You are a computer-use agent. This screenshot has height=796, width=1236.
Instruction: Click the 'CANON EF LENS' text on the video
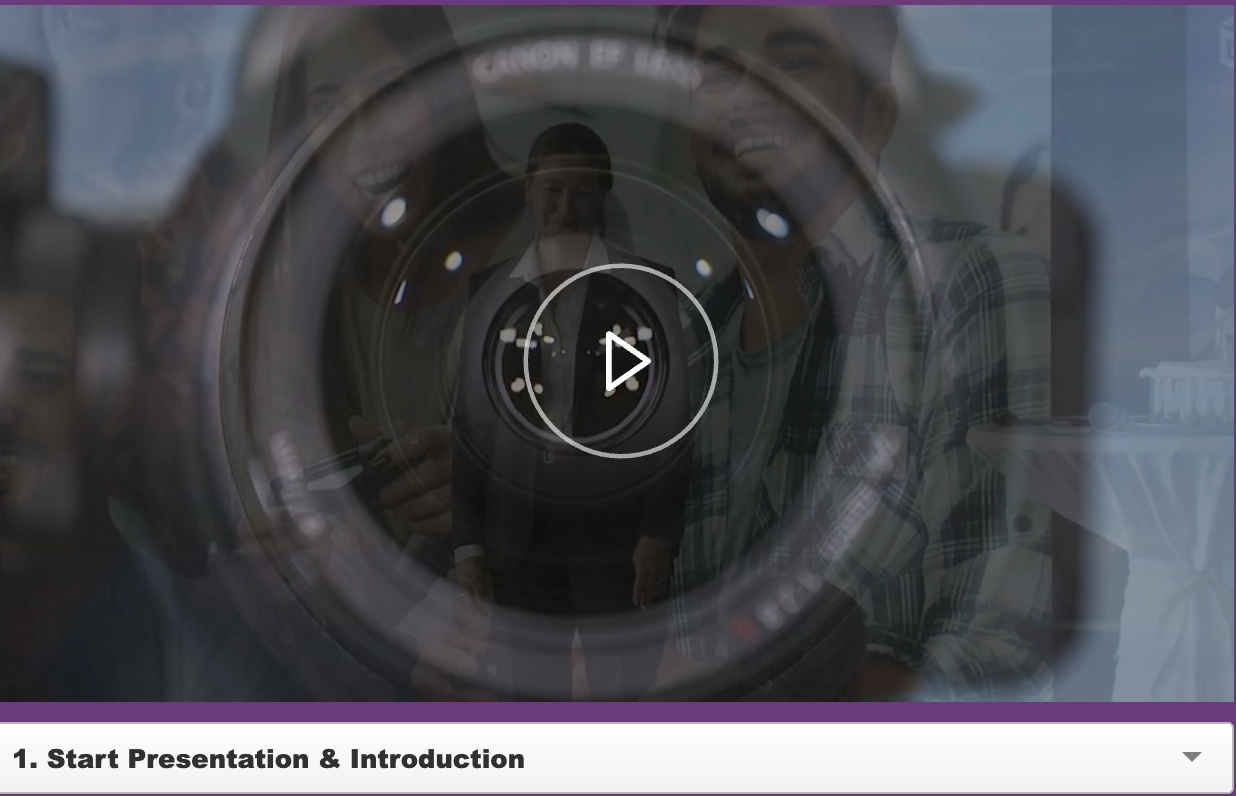586,67
